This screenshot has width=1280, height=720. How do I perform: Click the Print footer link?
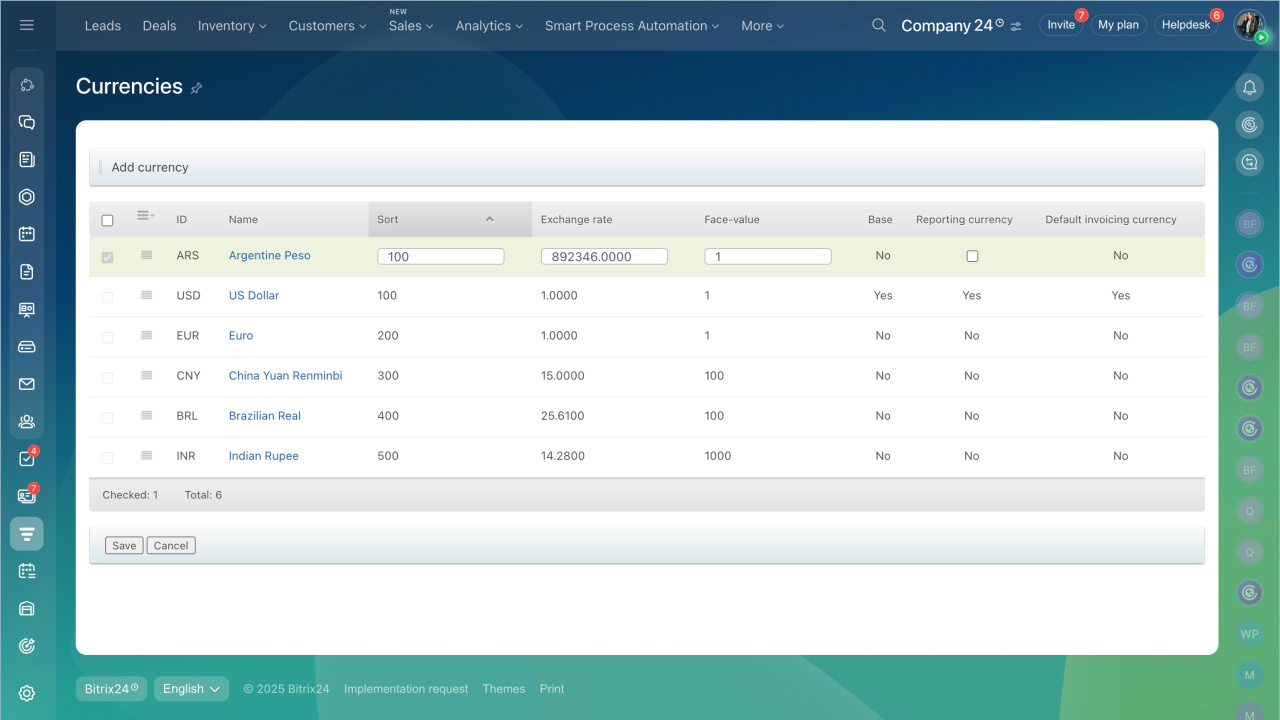point(552,689)
